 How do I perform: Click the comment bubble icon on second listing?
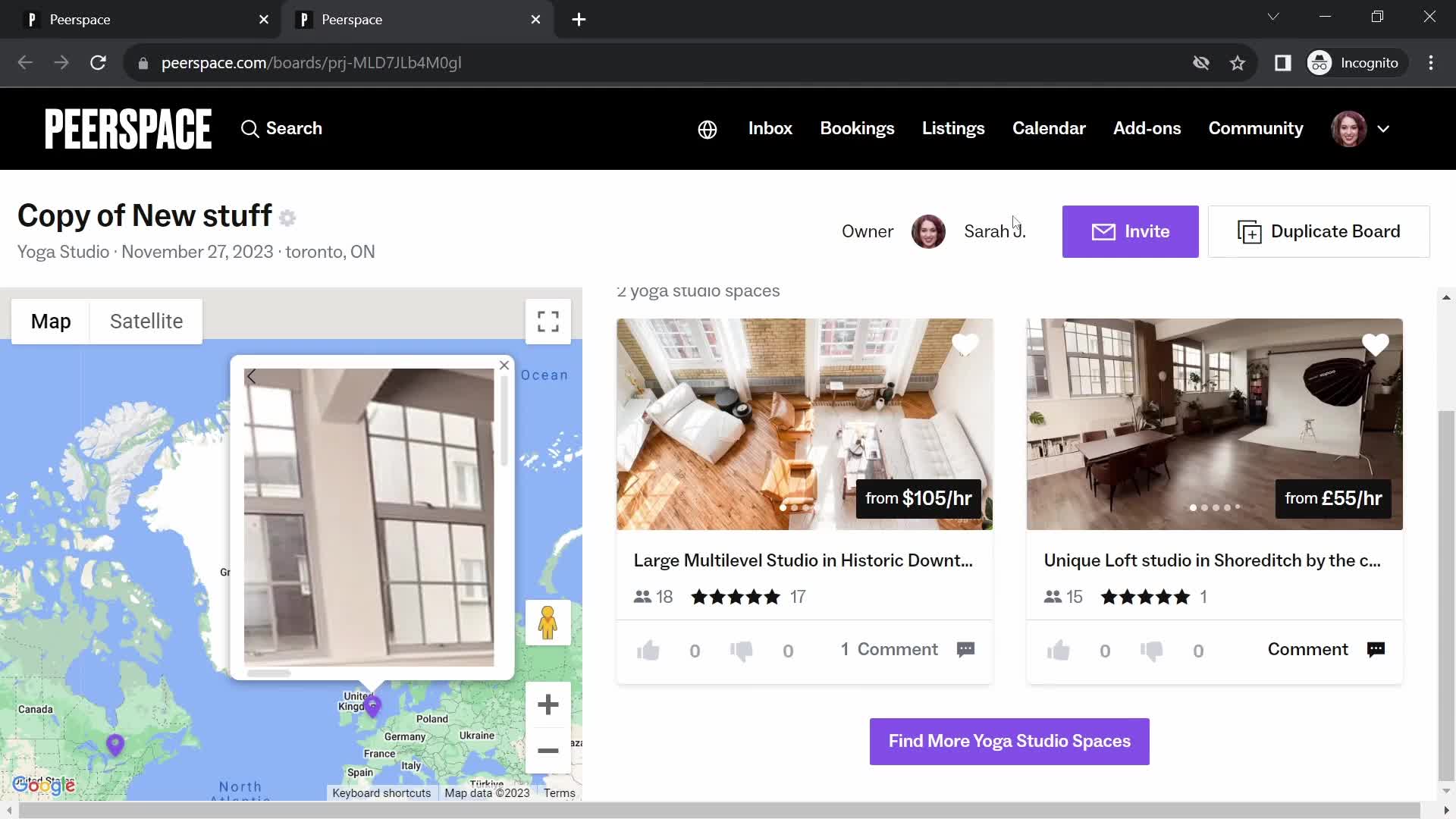coord(1378,650)
